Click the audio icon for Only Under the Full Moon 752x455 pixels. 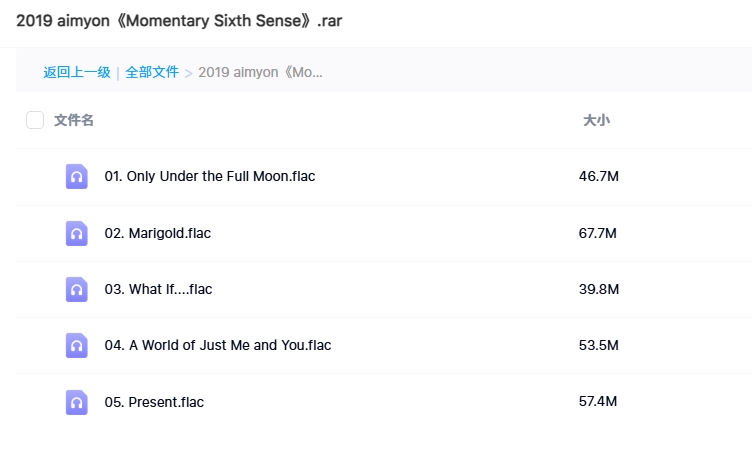77,177
